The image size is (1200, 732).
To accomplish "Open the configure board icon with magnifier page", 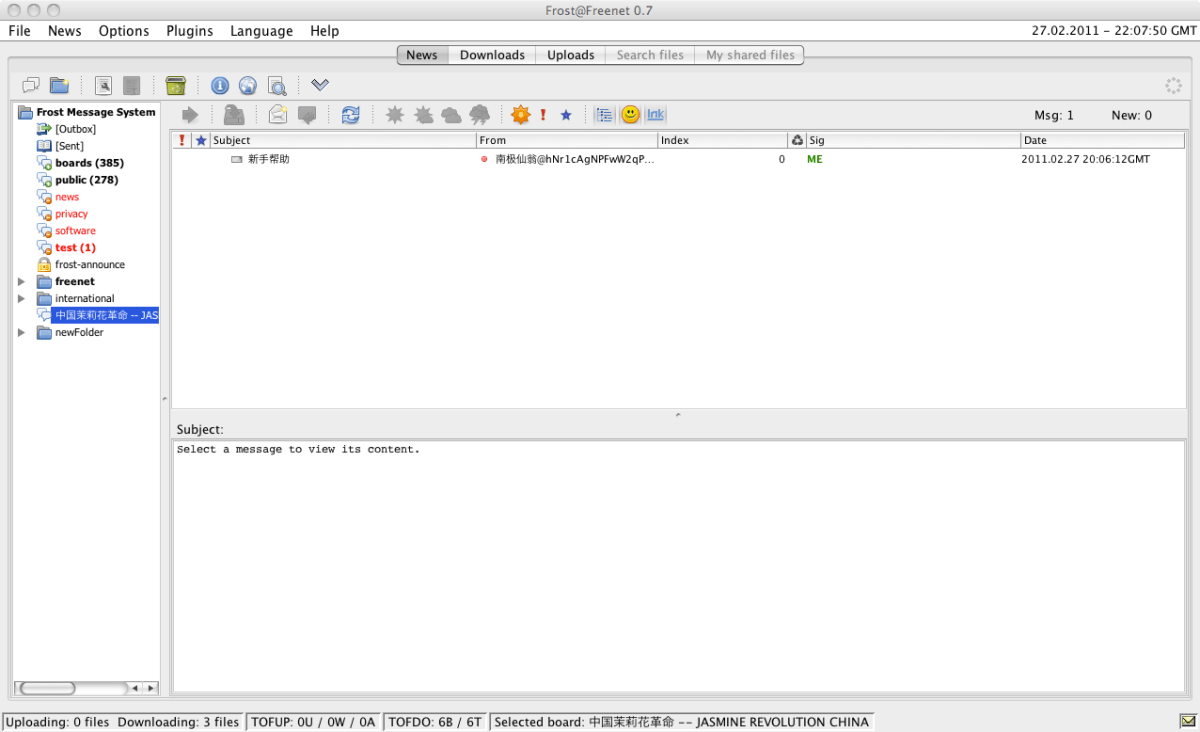I will tap(103, 86).
